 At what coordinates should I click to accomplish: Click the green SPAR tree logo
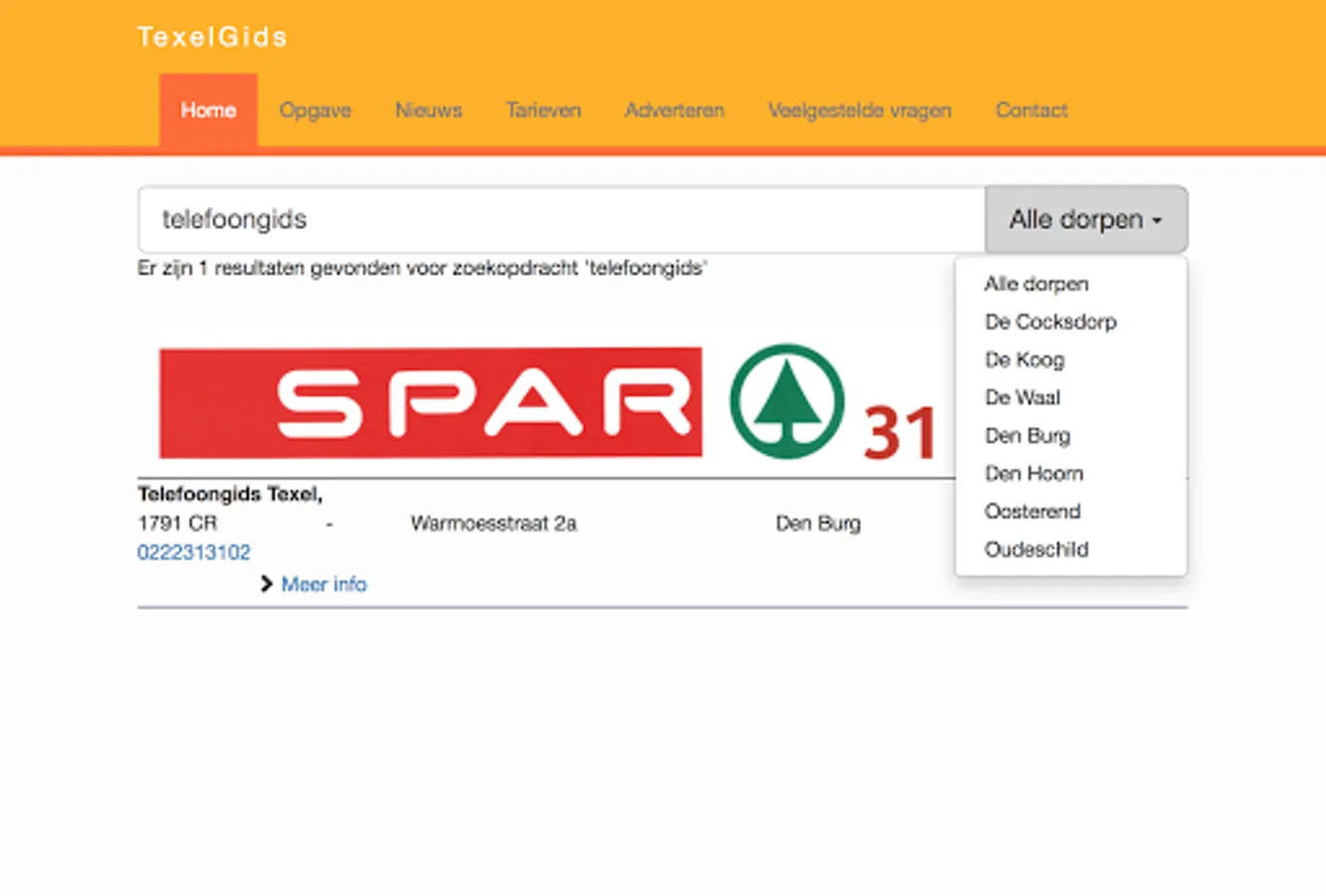[786, 401]
